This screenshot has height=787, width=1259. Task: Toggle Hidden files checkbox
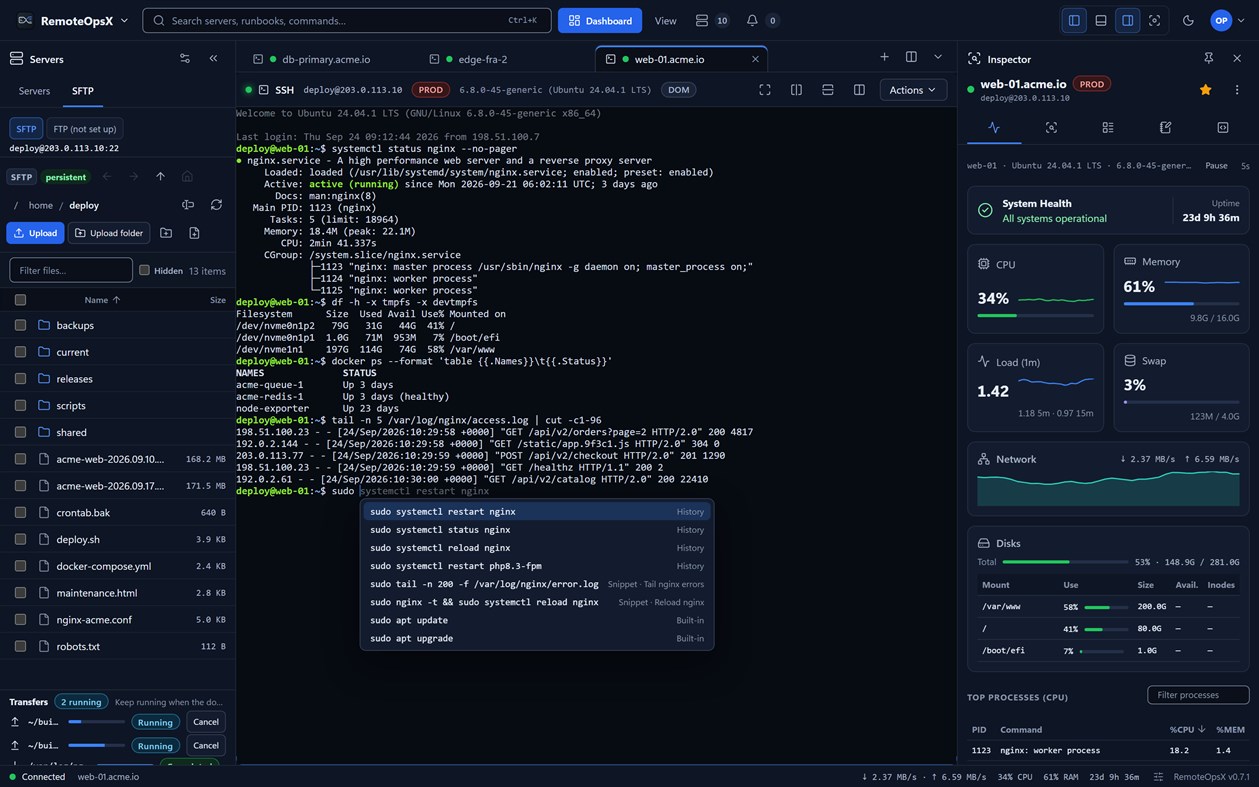[x=144, y=270]
